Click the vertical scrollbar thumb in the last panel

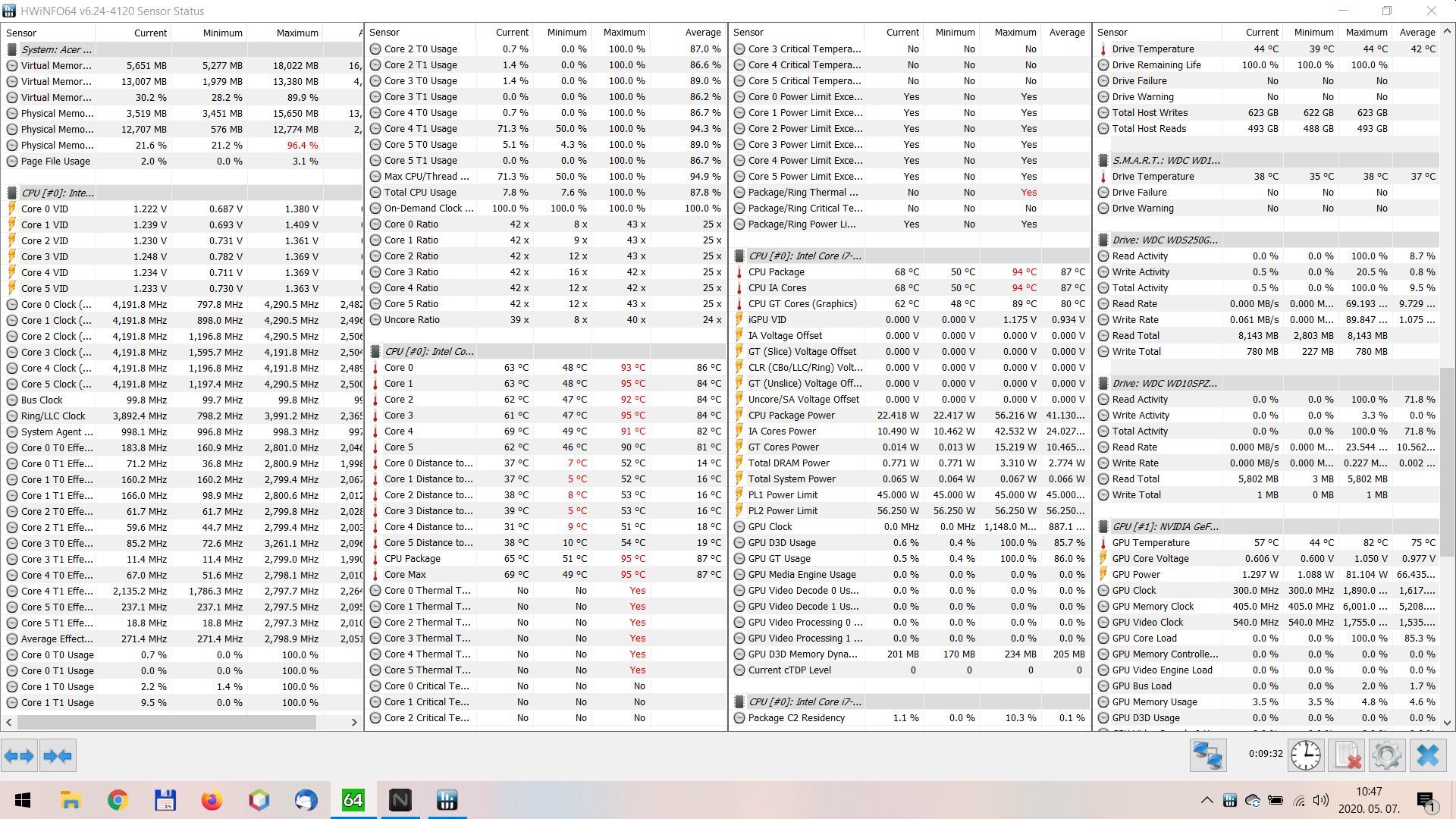pos(1447,463)
